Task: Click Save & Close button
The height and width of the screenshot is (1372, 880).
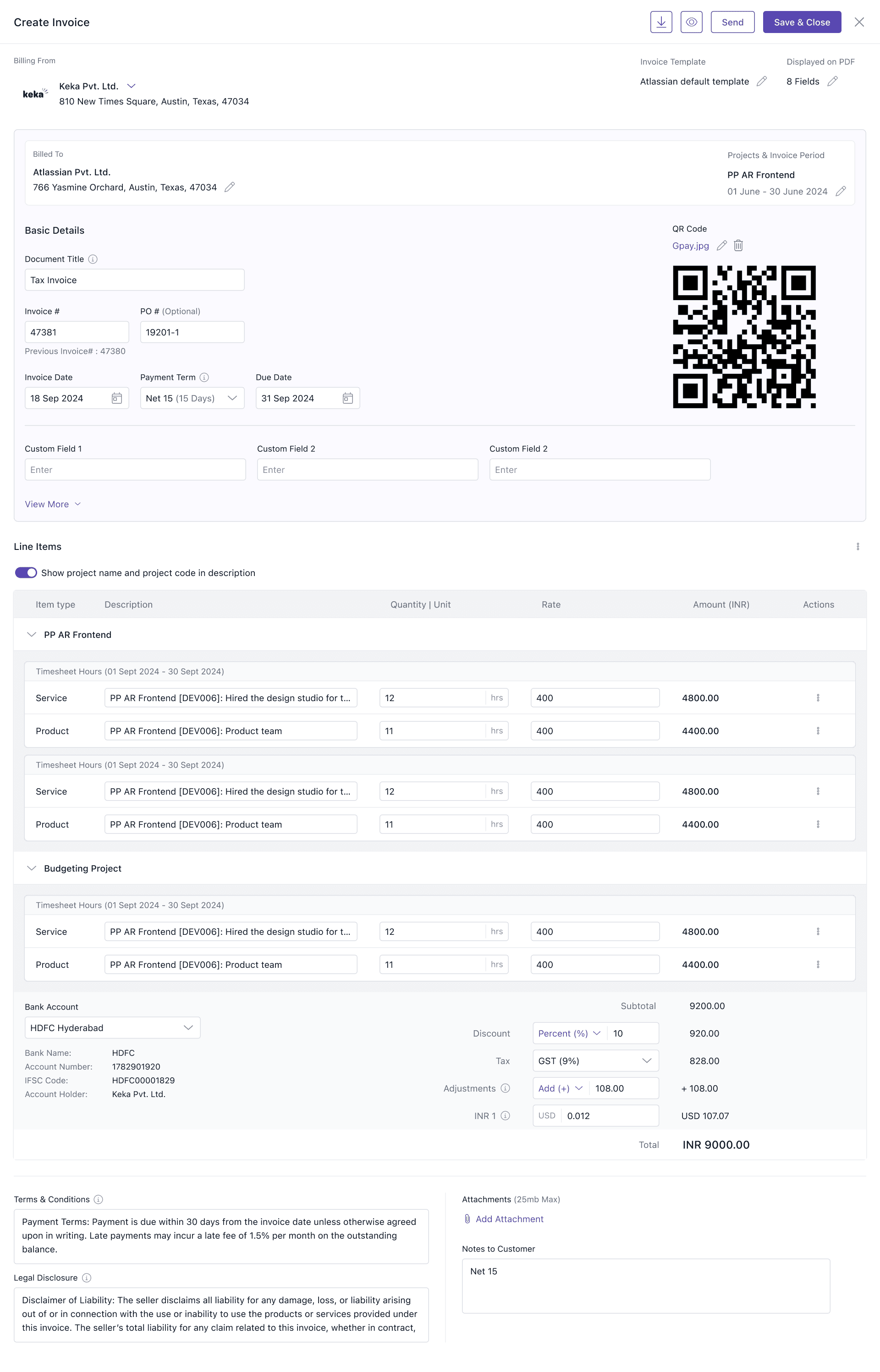Action: coord(802,22)
